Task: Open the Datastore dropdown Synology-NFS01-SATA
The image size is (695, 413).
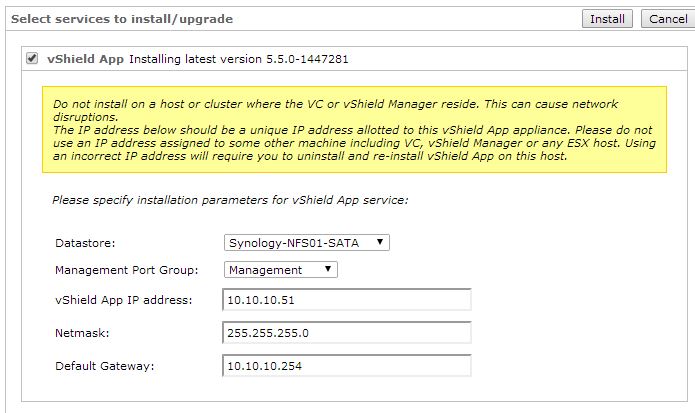Action: coord(307,242)
